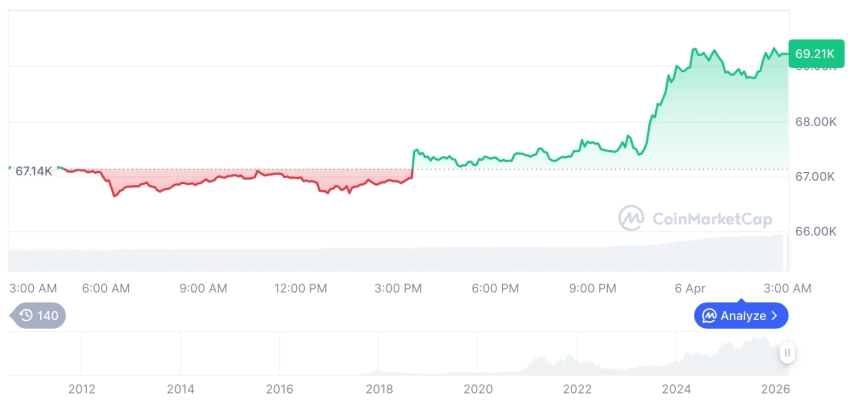Select 2020 on the overview timeline

pos(478,389)
